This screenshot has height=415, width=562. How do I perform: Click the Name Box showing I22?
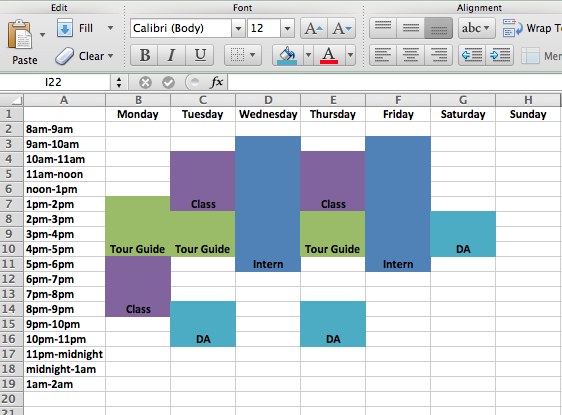pos(54,82)
